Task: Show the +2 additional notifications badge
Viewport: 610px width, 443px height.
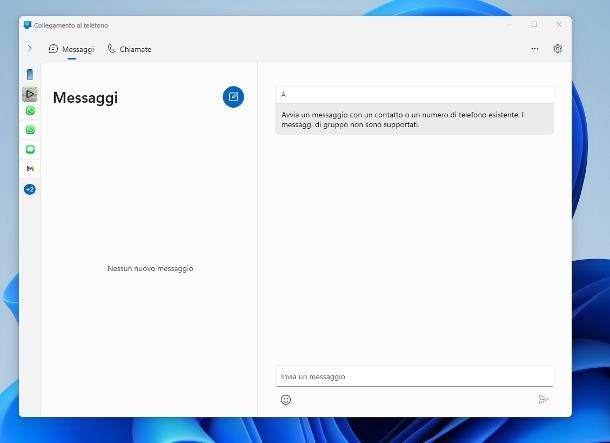Action: pyautogui.click(x=30, y=189)
